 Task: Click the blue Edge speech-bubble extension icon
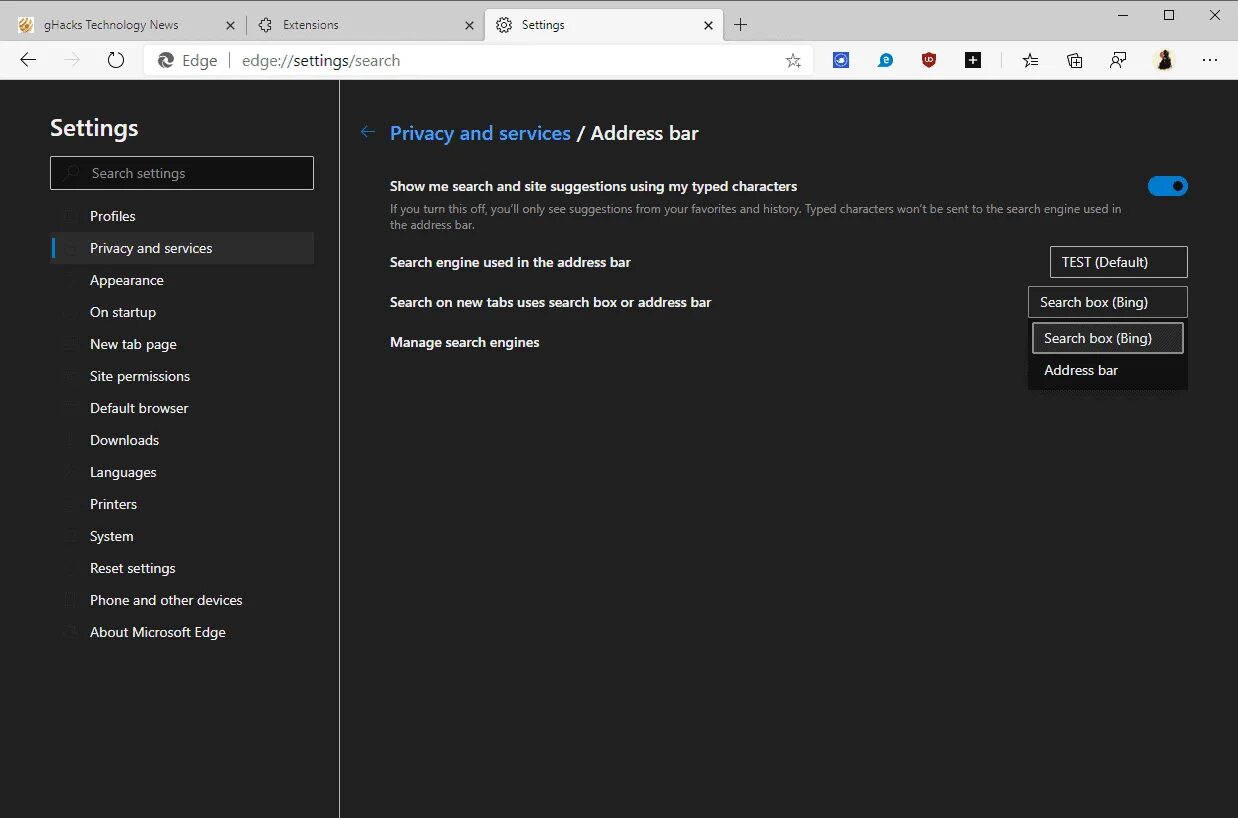click(885, 60)
